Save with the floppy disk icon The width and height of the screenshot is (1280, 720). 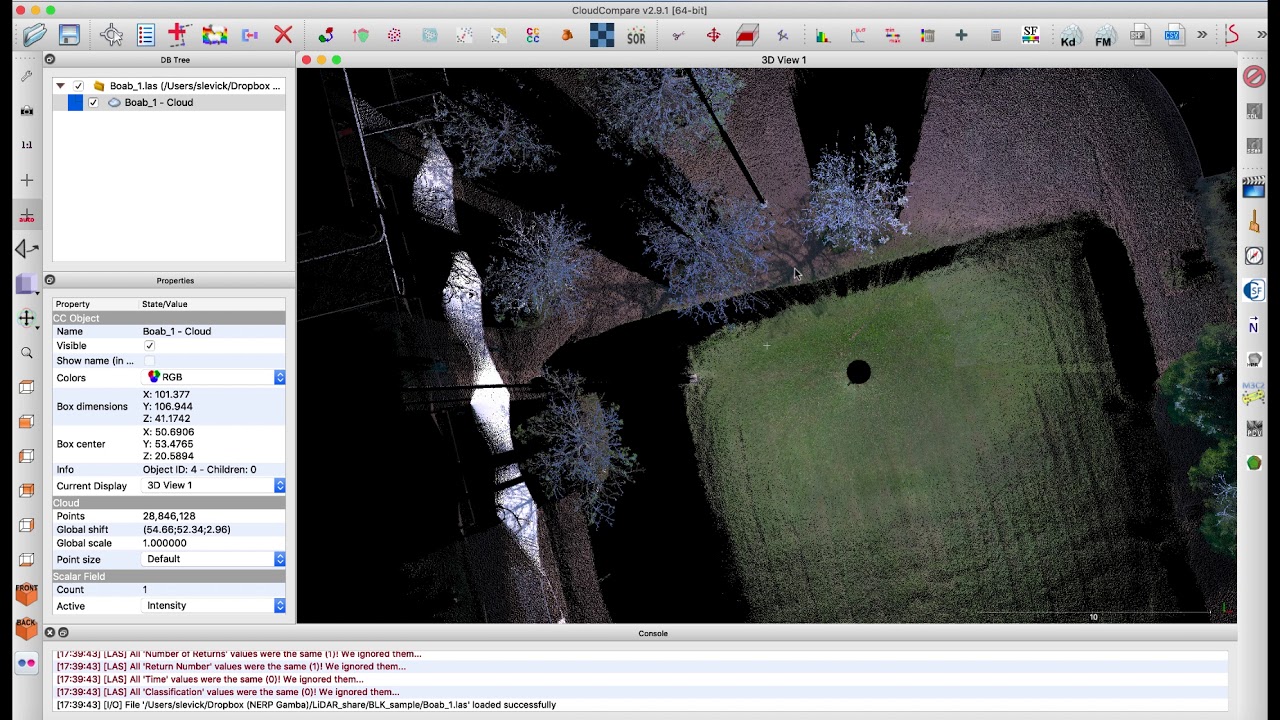tap(69, 35)
